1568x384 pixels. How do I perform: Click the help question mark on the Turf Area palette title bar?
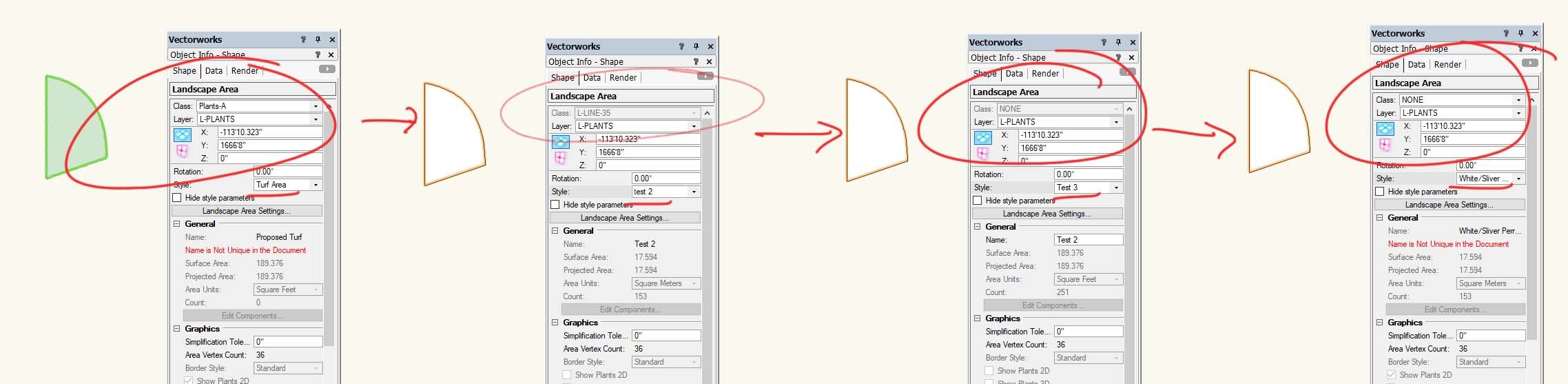(303, 40)
